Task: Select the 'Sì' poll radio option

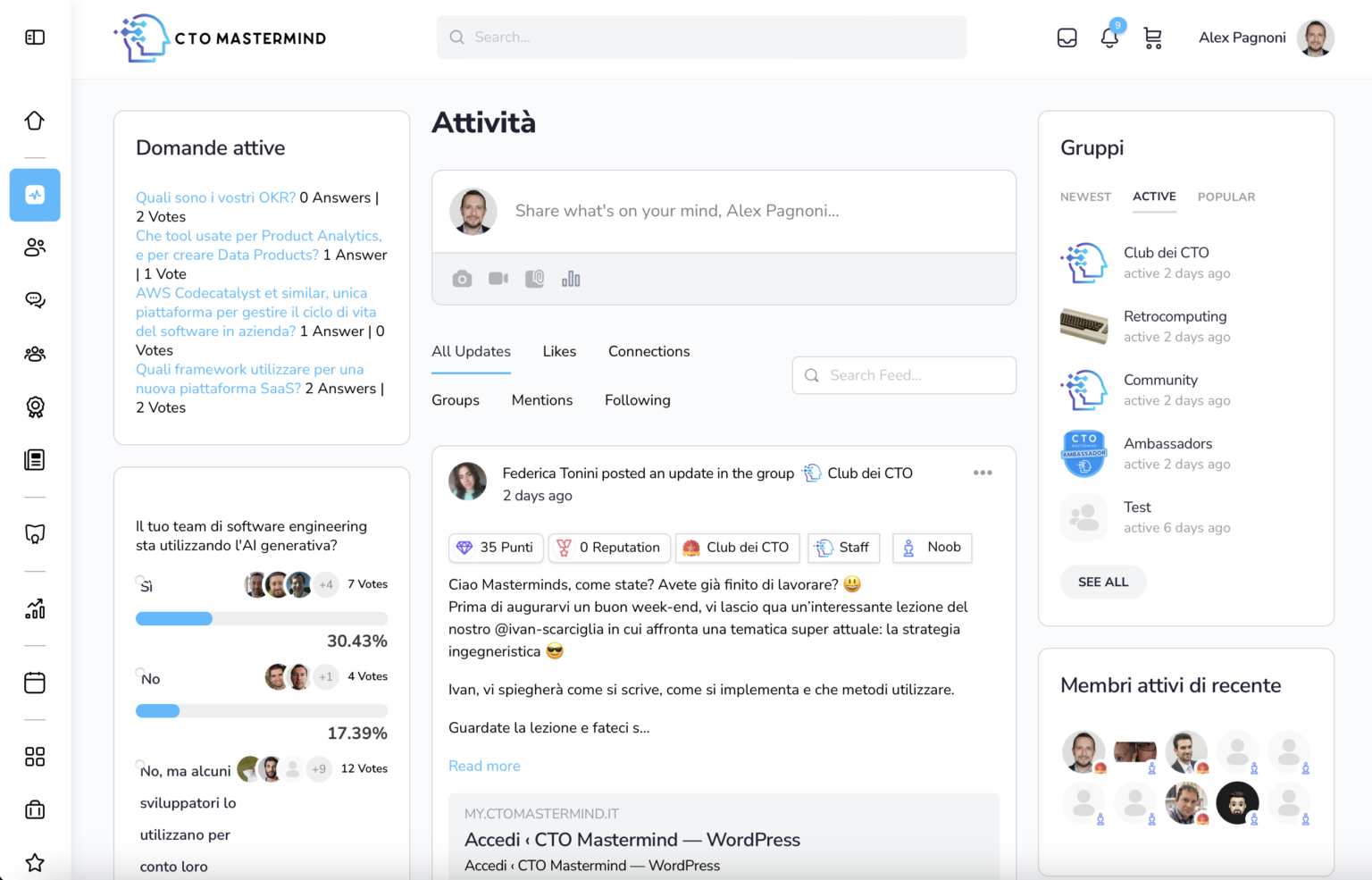Action: (x=140, y=581)
